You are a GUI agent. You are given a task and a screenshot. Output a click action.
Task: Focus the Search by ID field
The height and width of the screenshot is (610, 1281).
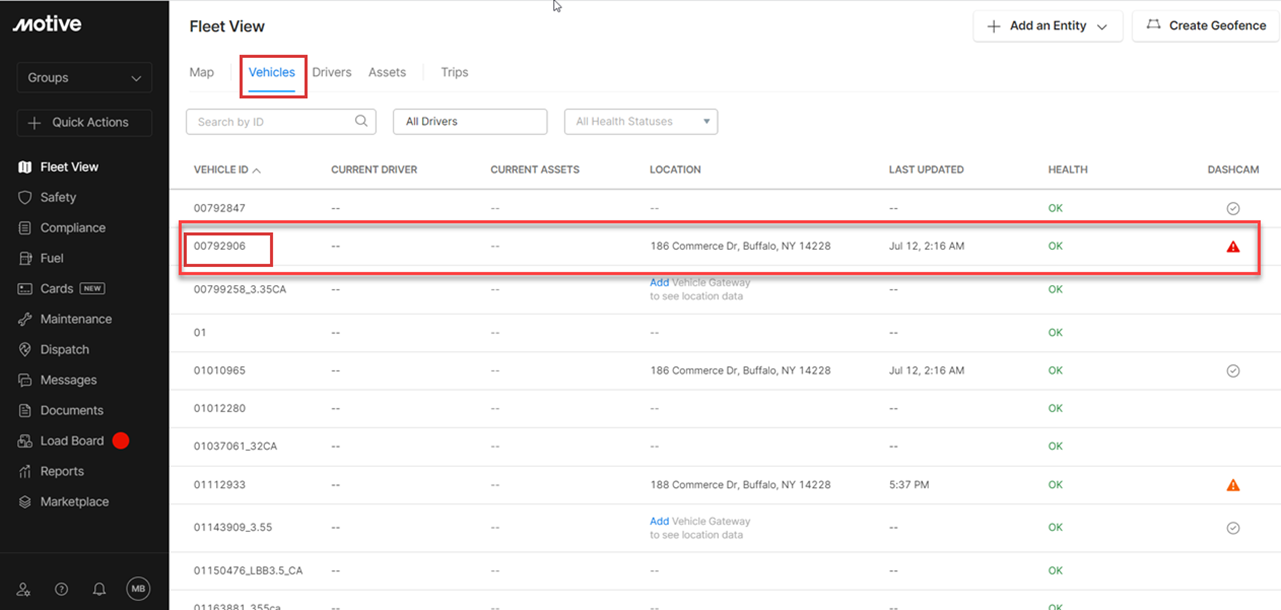(x=281, y=122)
